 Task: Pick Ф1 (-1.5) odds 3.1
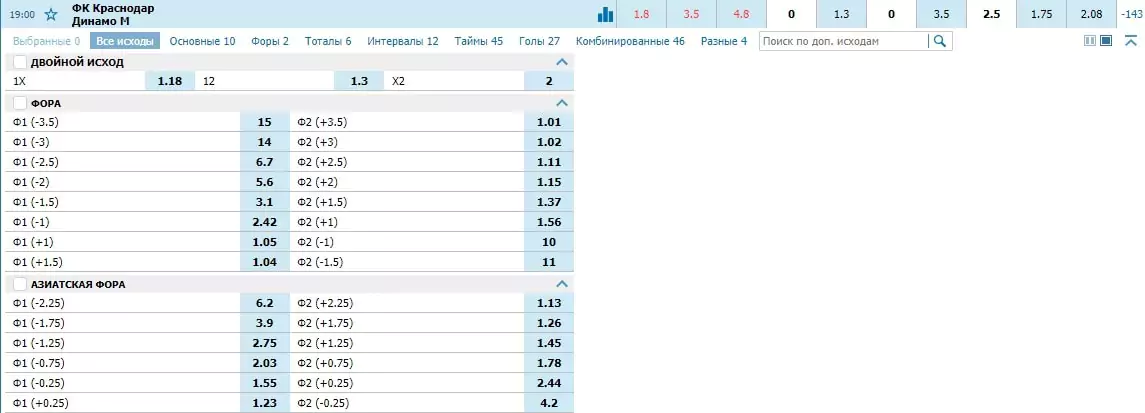tap(265, 202)
